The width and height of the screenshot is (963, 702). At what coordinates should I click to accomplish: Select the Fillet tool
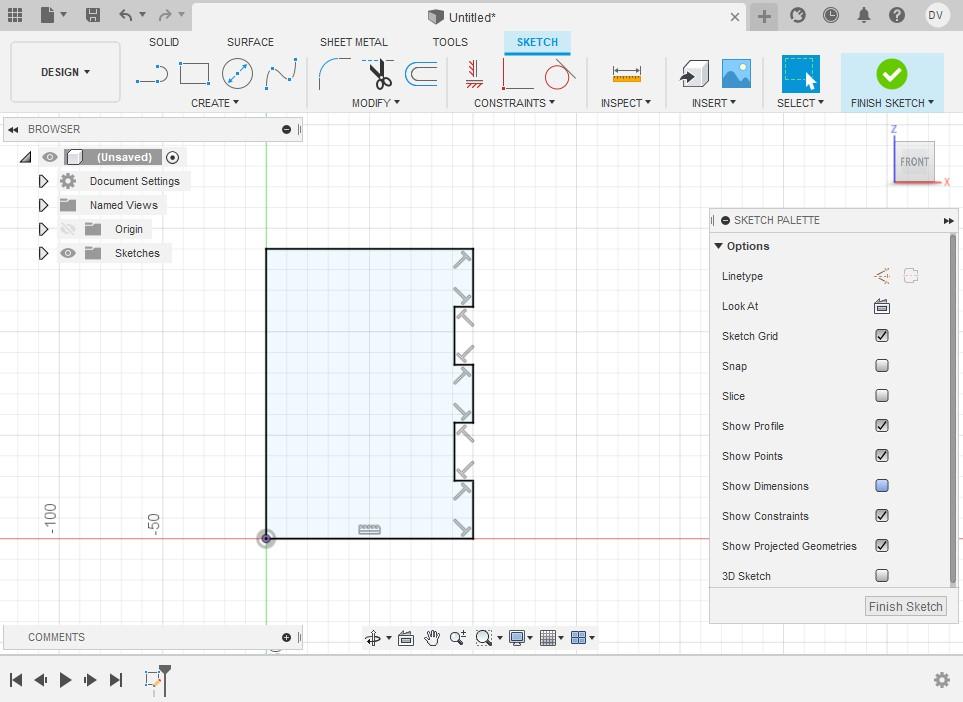(x=334, y=74)
